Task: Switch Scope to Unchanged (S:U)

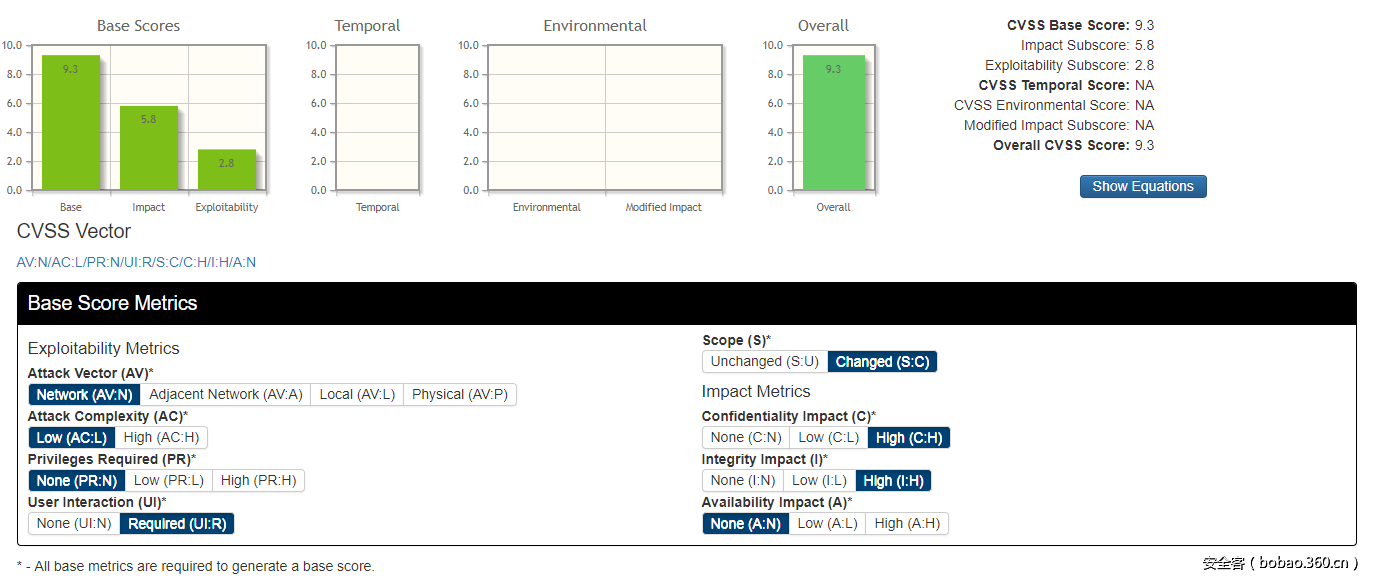Action: 765,361
